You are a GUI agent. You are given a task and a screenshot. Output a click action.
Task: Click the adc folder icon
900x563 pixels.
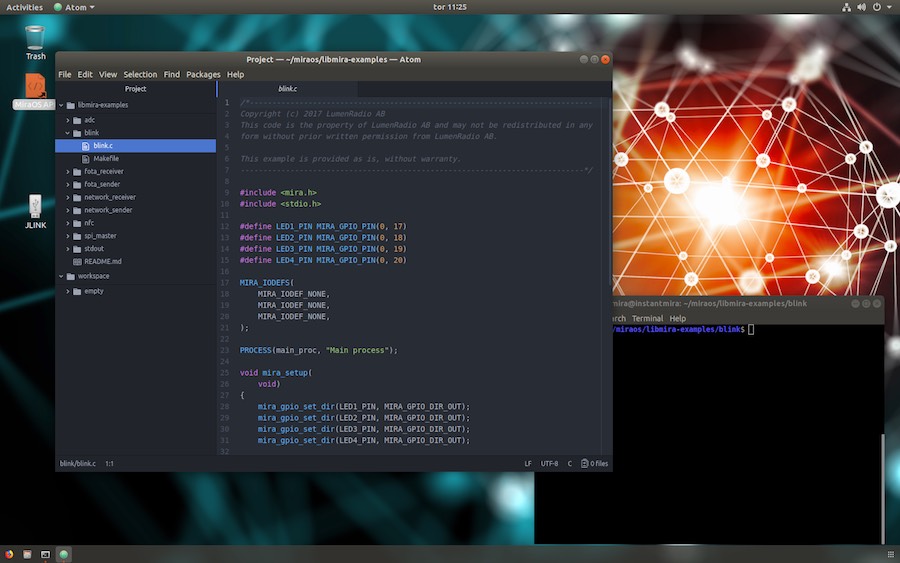pyautogui.click(x=77, y=120)
